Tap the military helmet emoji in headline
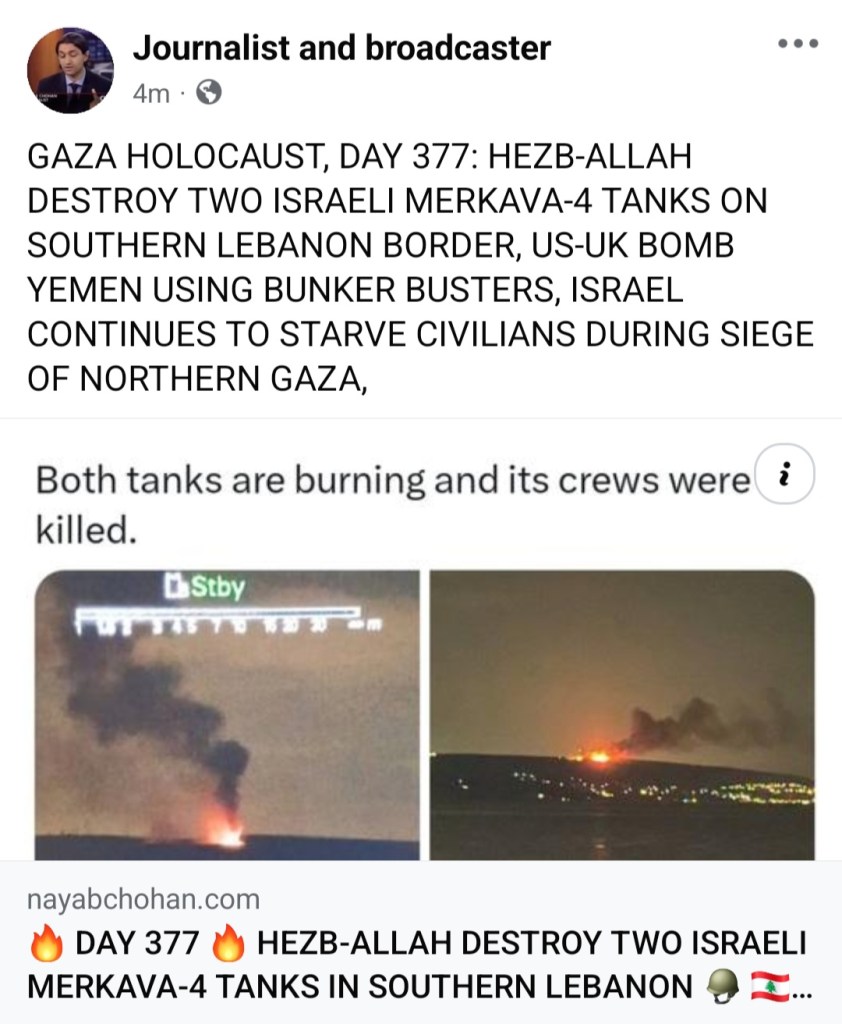Viewport: 842px width, 1024px height. (x=723, y=986)
